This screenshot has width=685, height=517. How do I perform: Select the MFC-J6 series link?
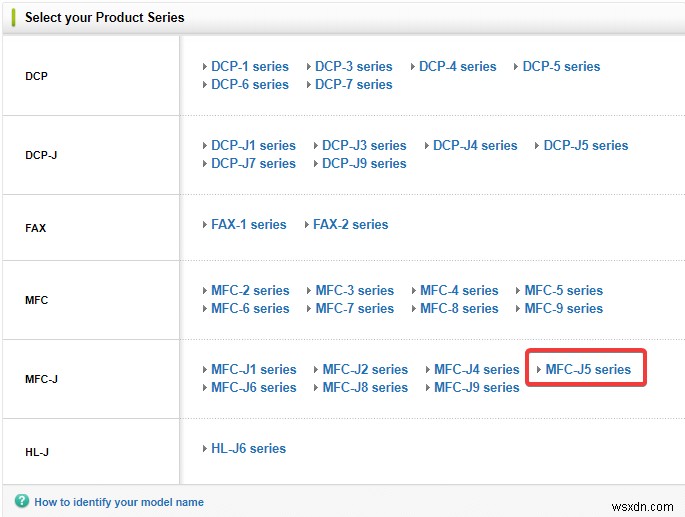253,387
